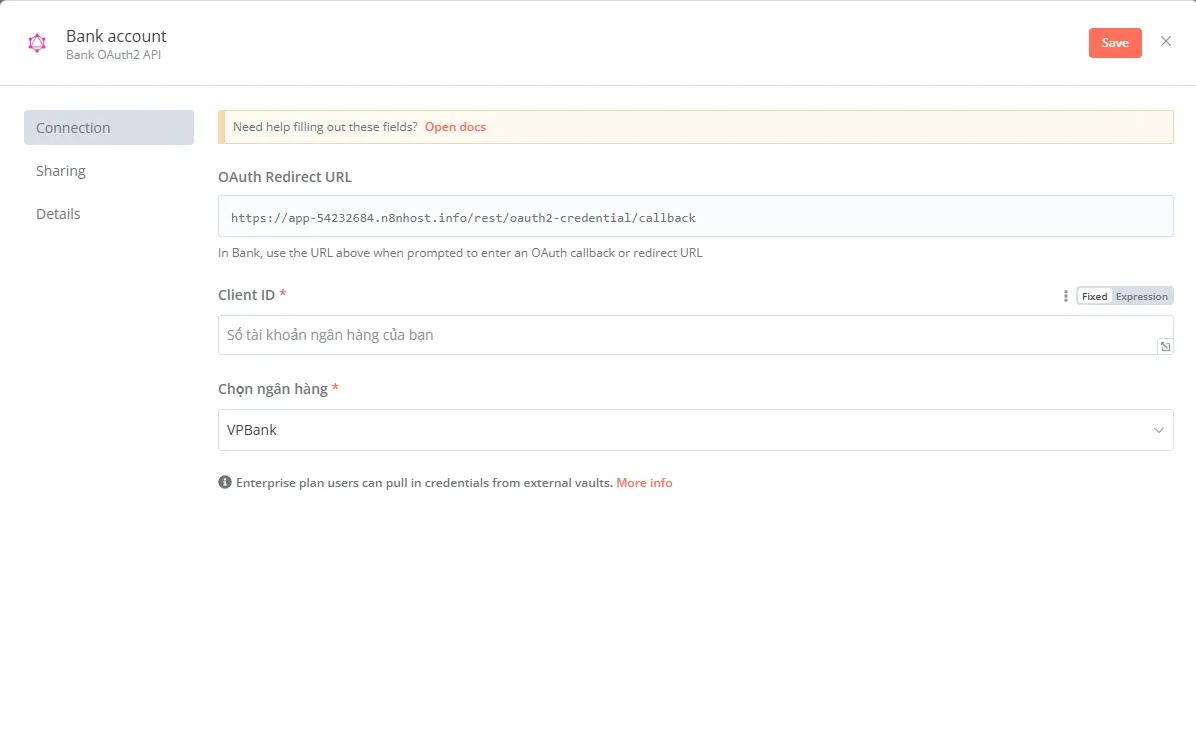Click the 'Need help filling out' banner text
The height and width of the screenshot is (729, 1196).
(325, 127)
